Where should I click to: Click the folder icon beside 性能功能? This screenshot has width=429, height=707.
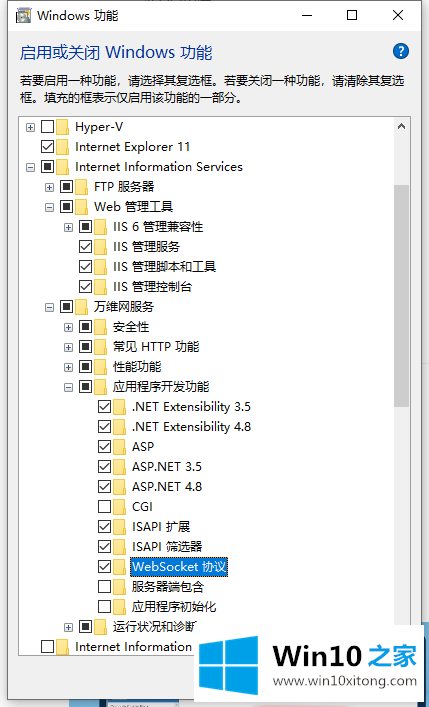[100, 367]
